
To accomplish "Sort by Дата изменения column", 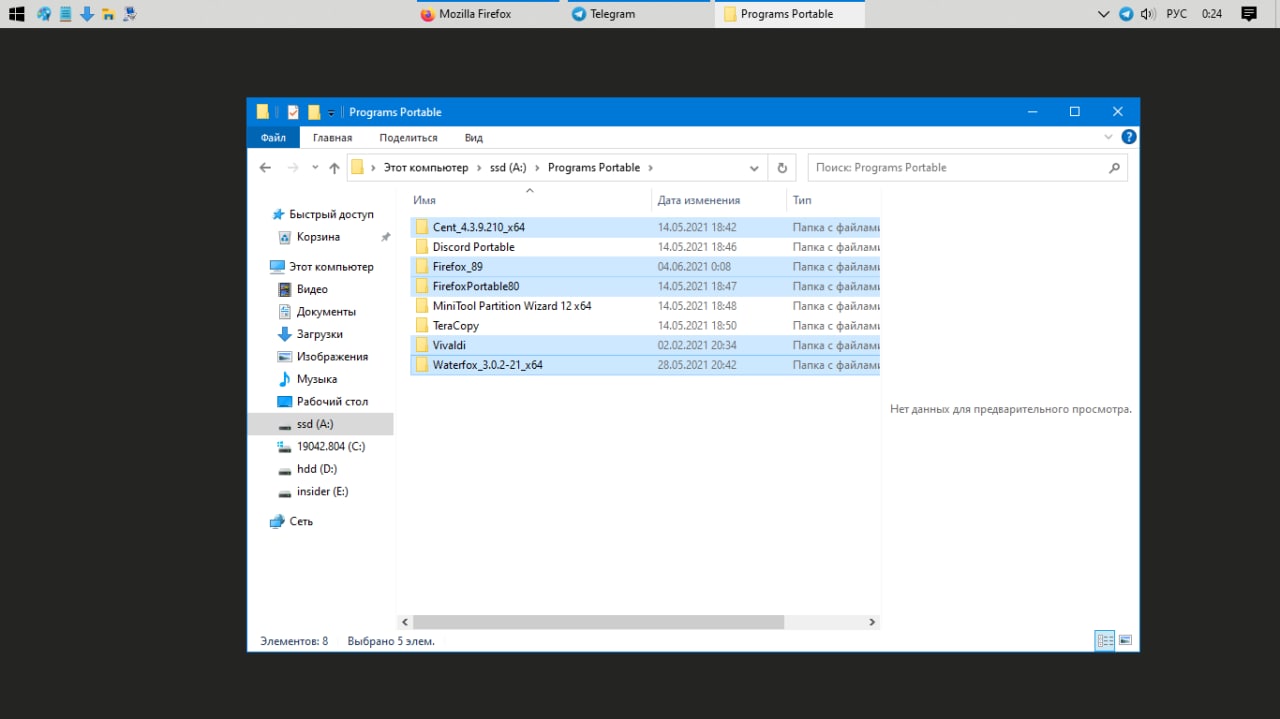I will 718,200.
